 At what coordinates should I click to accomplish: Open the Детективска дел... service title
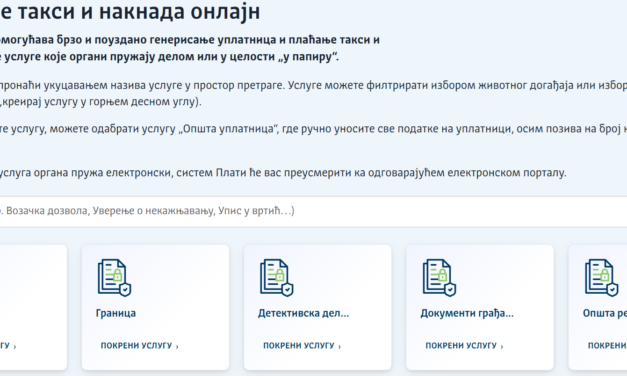point(304,313)
